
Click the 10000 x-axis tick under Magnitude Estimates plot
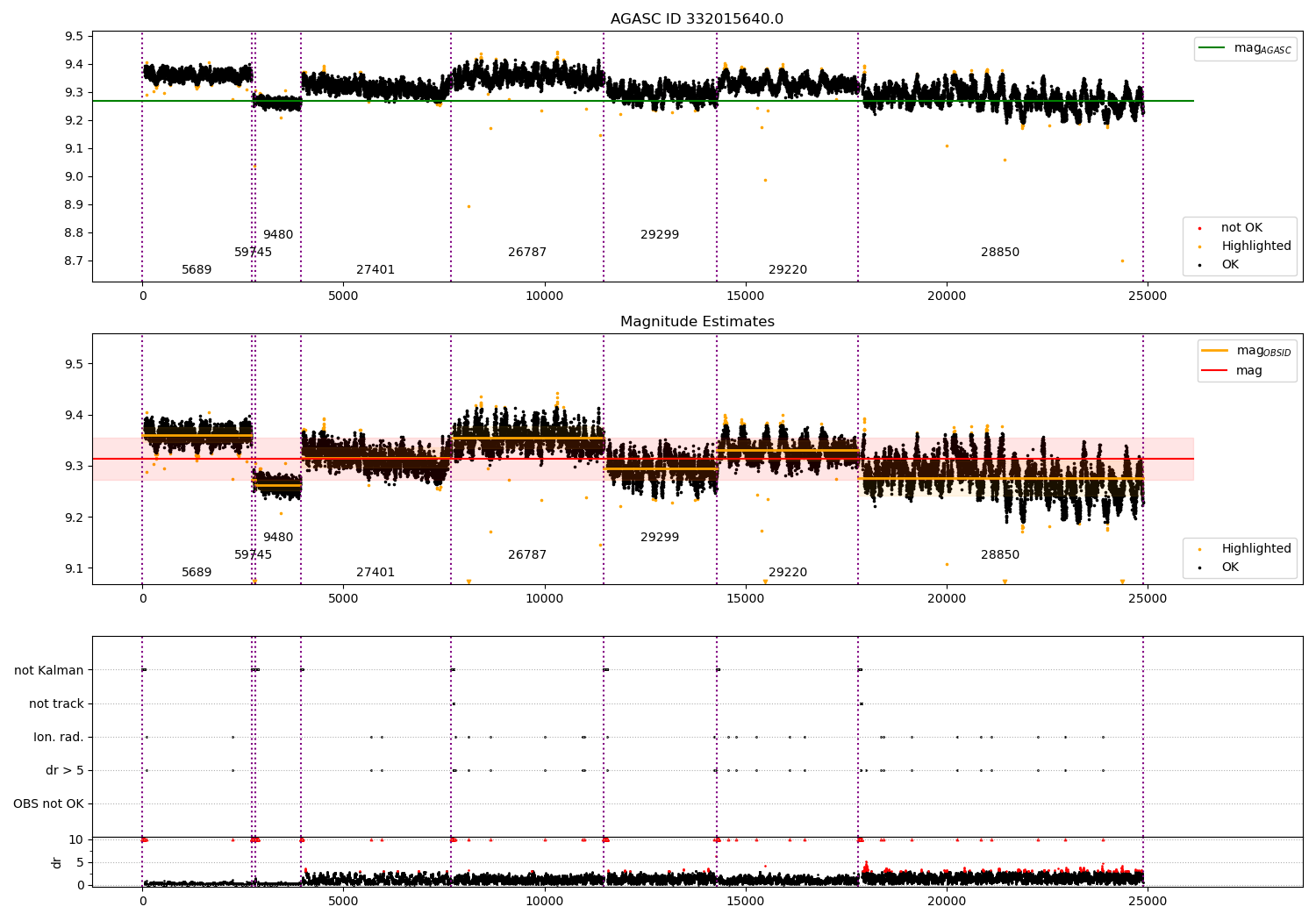pos(544,599)
